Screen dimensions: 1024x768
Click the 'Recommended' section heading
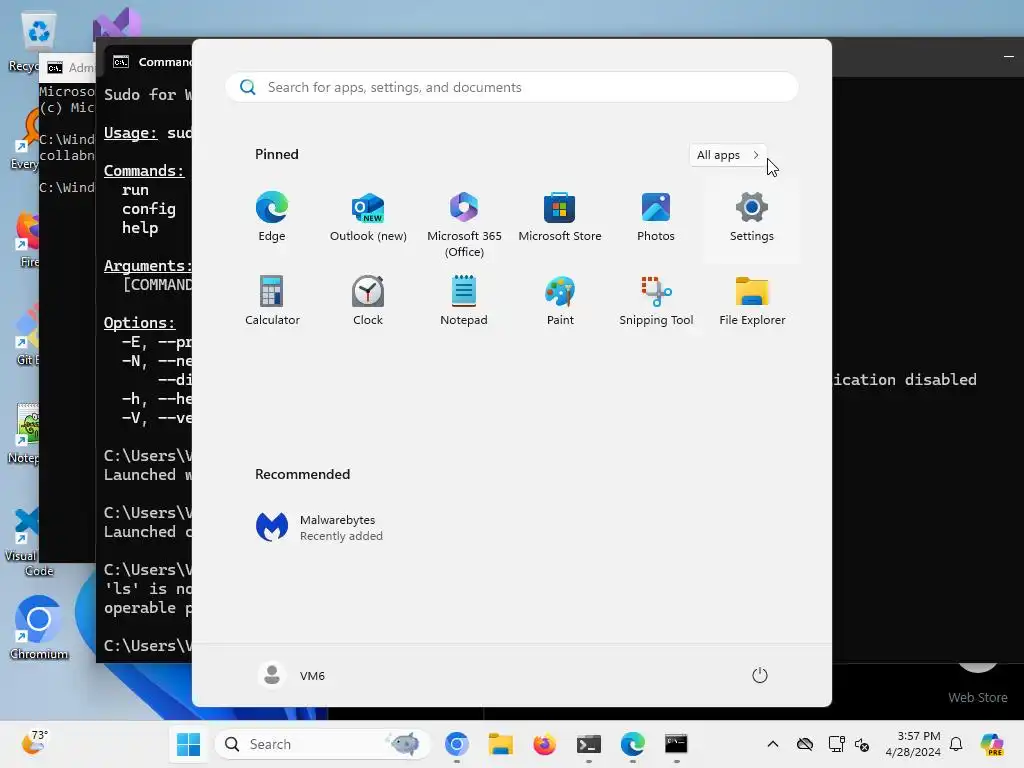302,474
